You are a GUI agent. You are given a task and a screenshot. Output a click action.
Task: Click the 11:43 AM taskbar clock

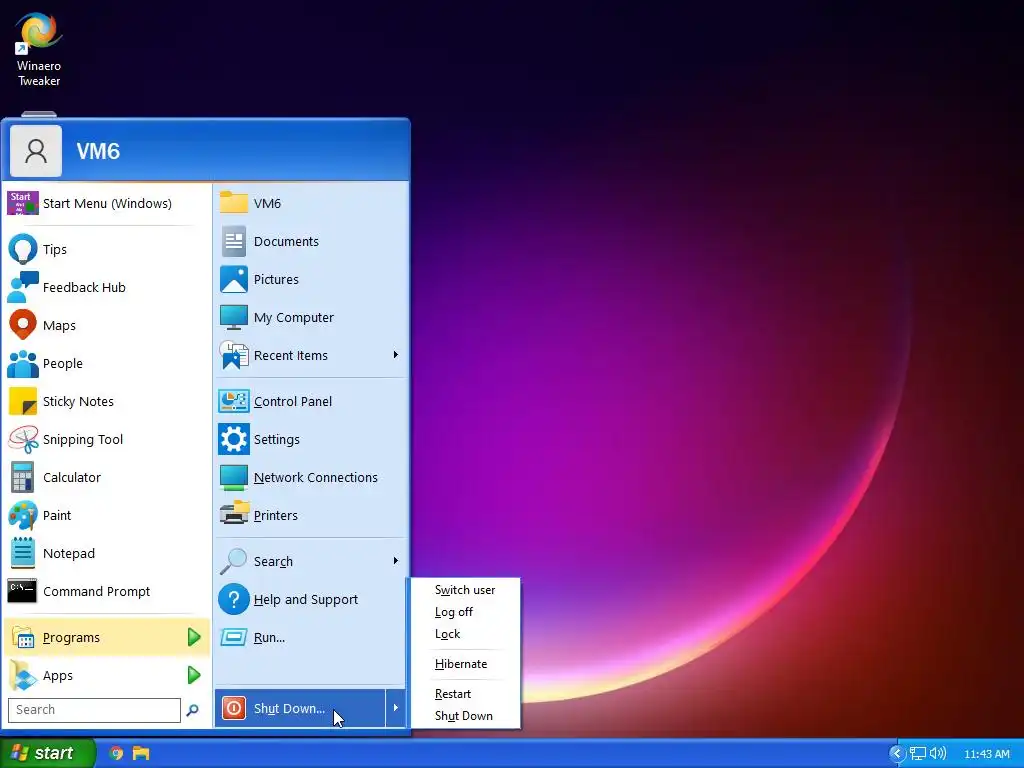pos(987,754)
